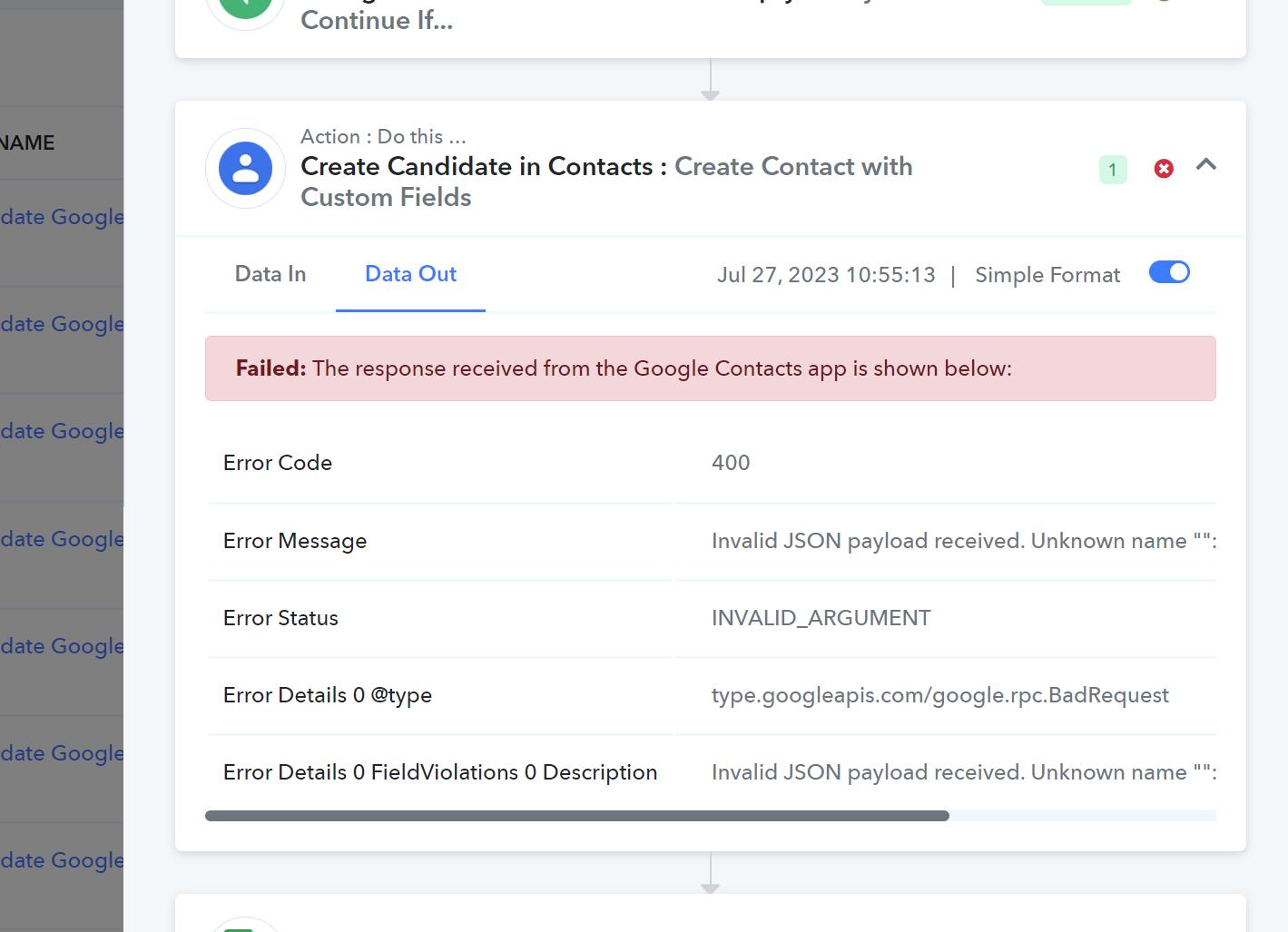This screenshot has height=932, width=1288.
Task: Click the INVALID_ARGUMENT error status value
Action: click(821, 618)
